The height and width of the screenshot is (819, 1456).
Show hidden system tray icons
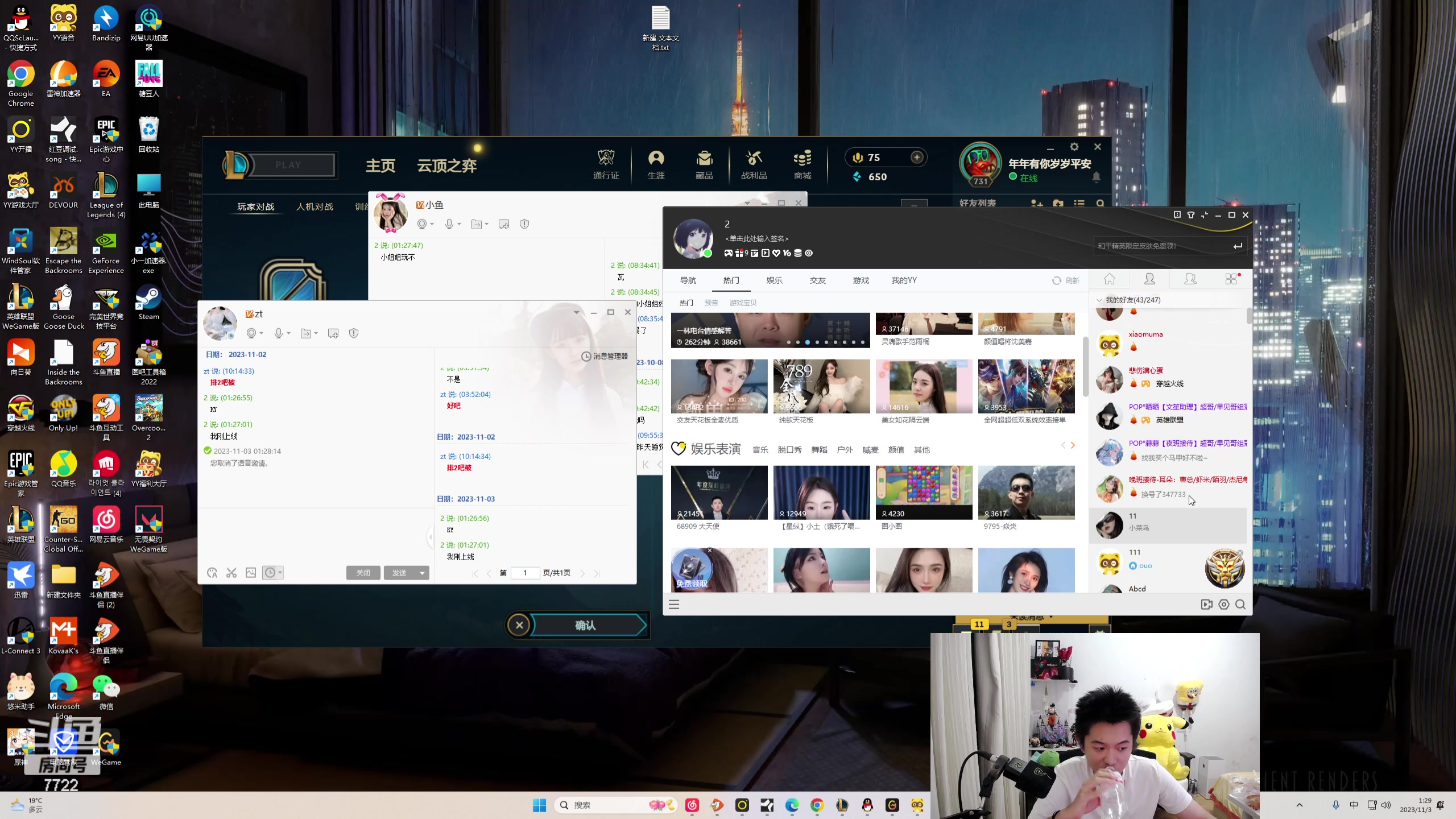pos(1299,805)
